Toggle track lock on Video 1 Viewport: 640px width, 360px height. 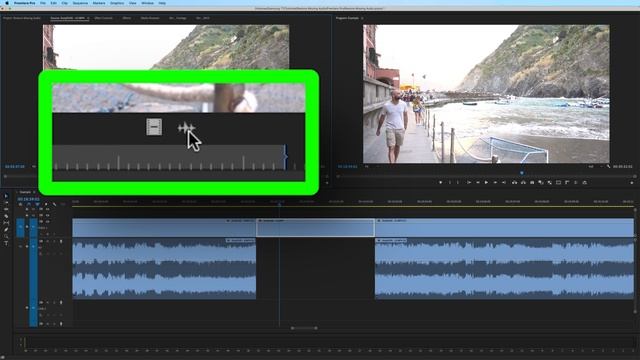coord(27,227)
